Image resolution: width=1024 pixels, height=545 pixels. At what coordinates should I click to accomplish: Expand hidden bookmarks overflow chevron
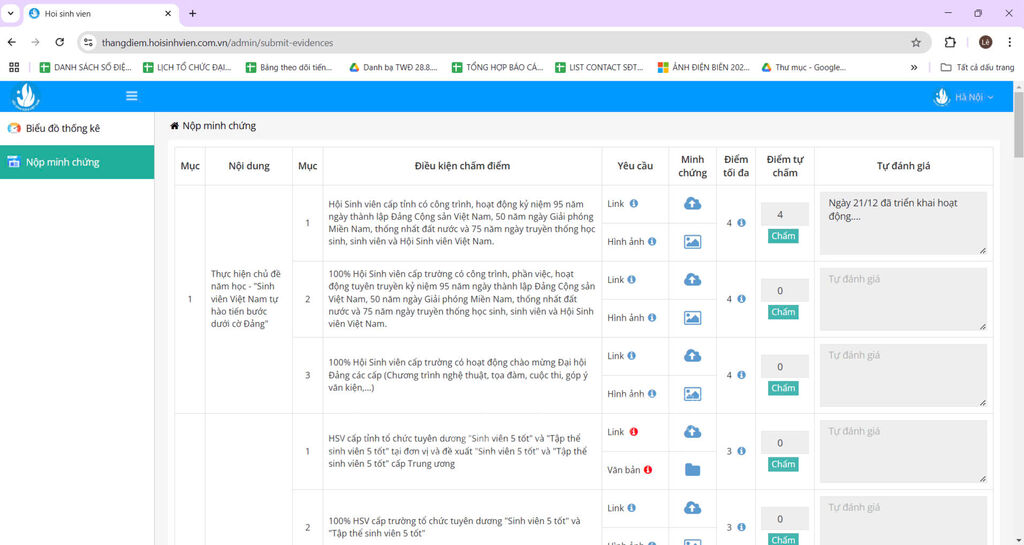913,68
